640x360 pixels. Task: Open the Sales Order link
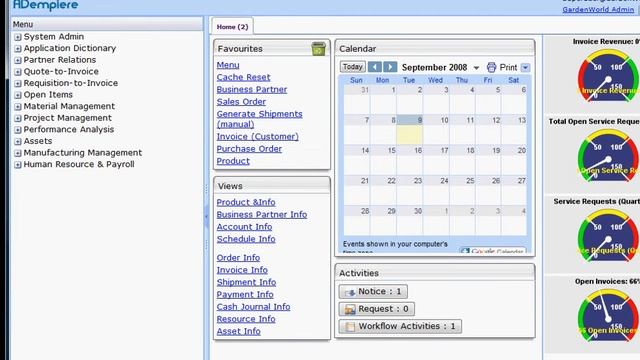(x=241, y=102)
